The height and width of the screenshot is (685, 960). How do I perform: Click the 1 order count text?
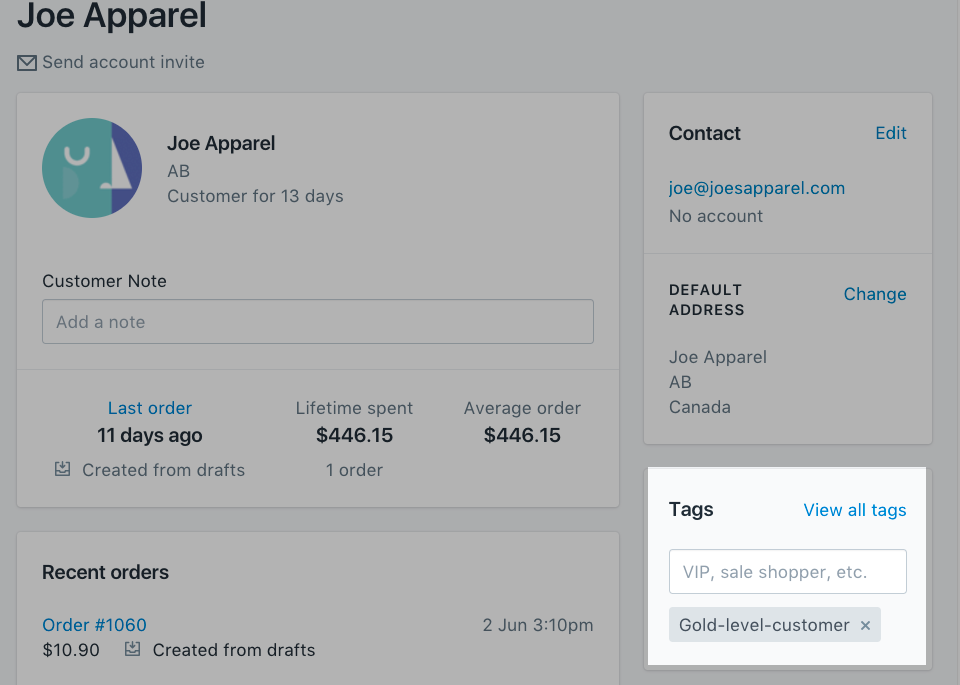pos(354,470)
